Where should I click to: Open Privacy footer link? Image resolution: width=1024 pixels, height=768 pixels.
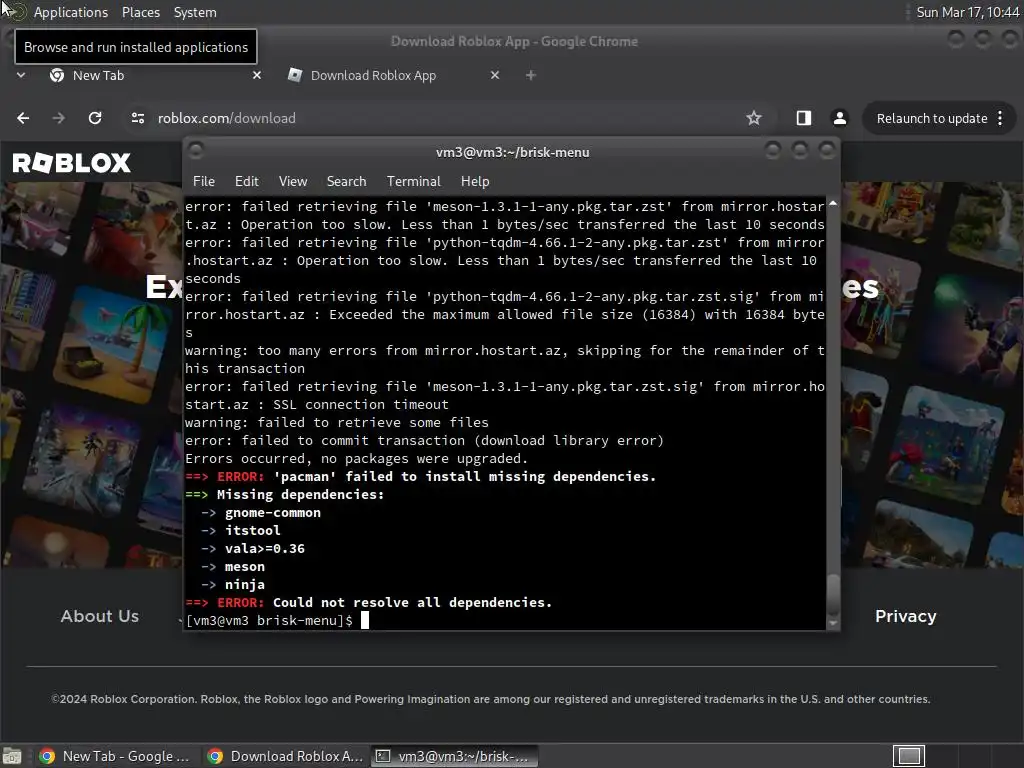(x=905, y=616)
